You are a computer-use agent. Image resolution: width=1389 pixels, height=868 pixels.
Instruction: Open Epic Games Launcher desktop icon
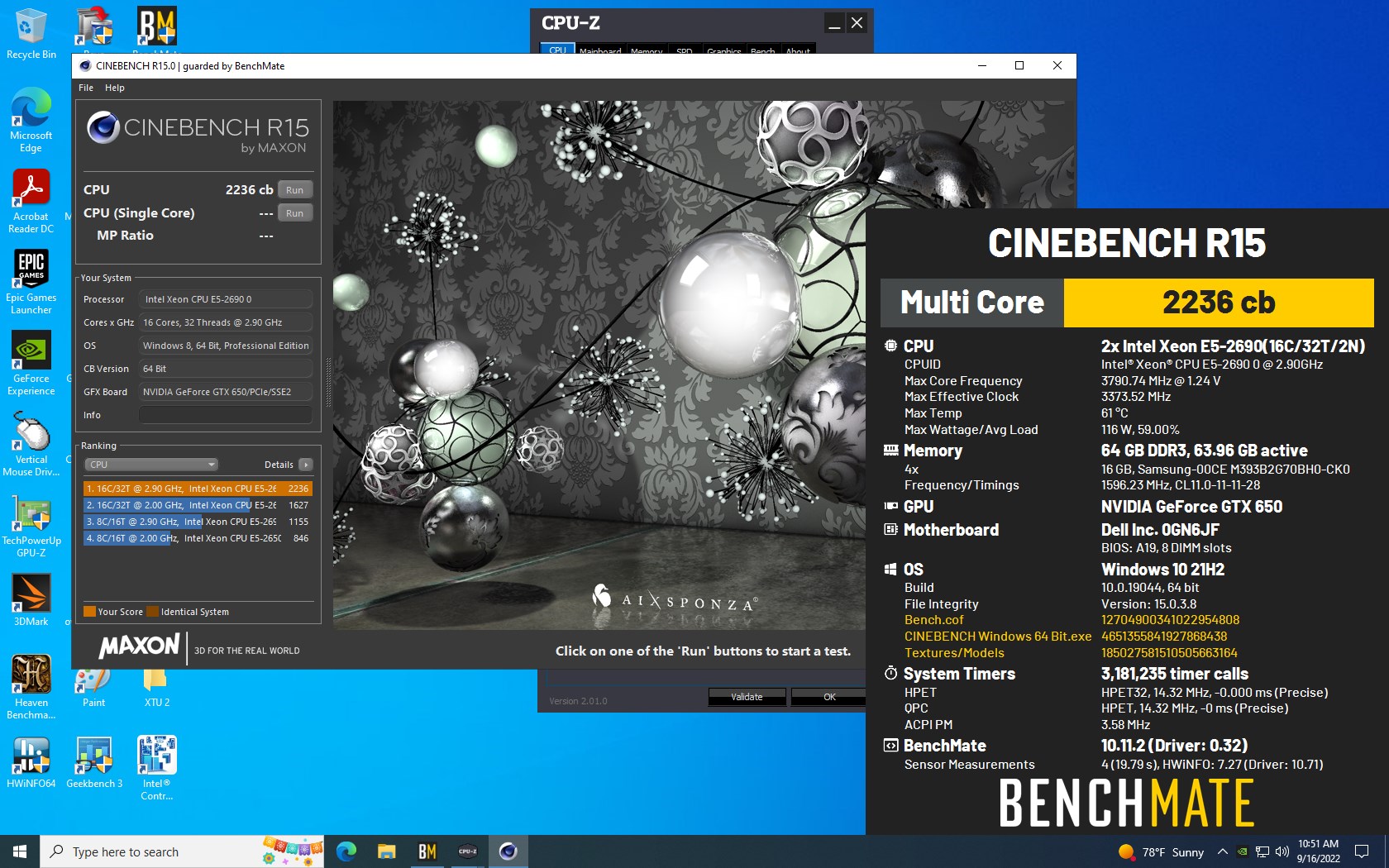(31, 282)
